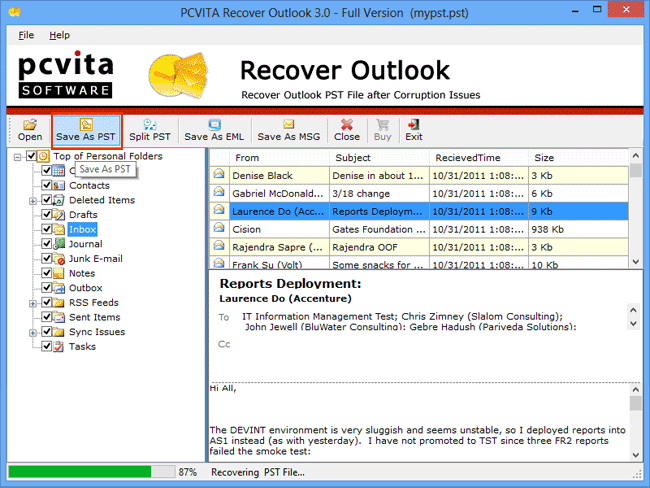Open the File menu
The image size is (650, 488).
(26, 35)
